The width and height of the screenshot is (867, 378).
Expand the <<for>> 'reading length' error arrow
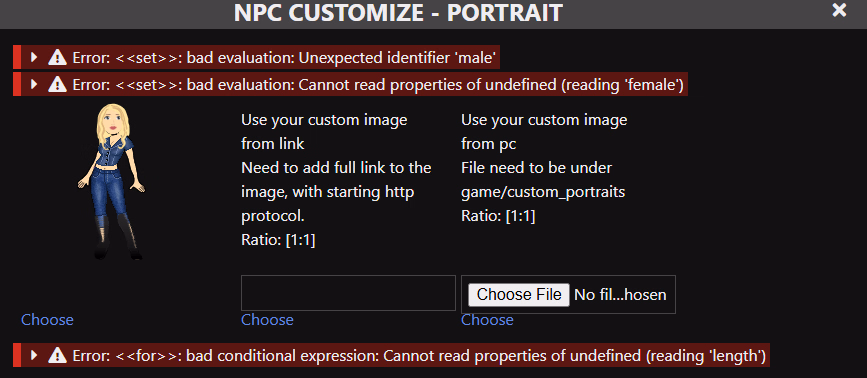(x=34, y=355)
